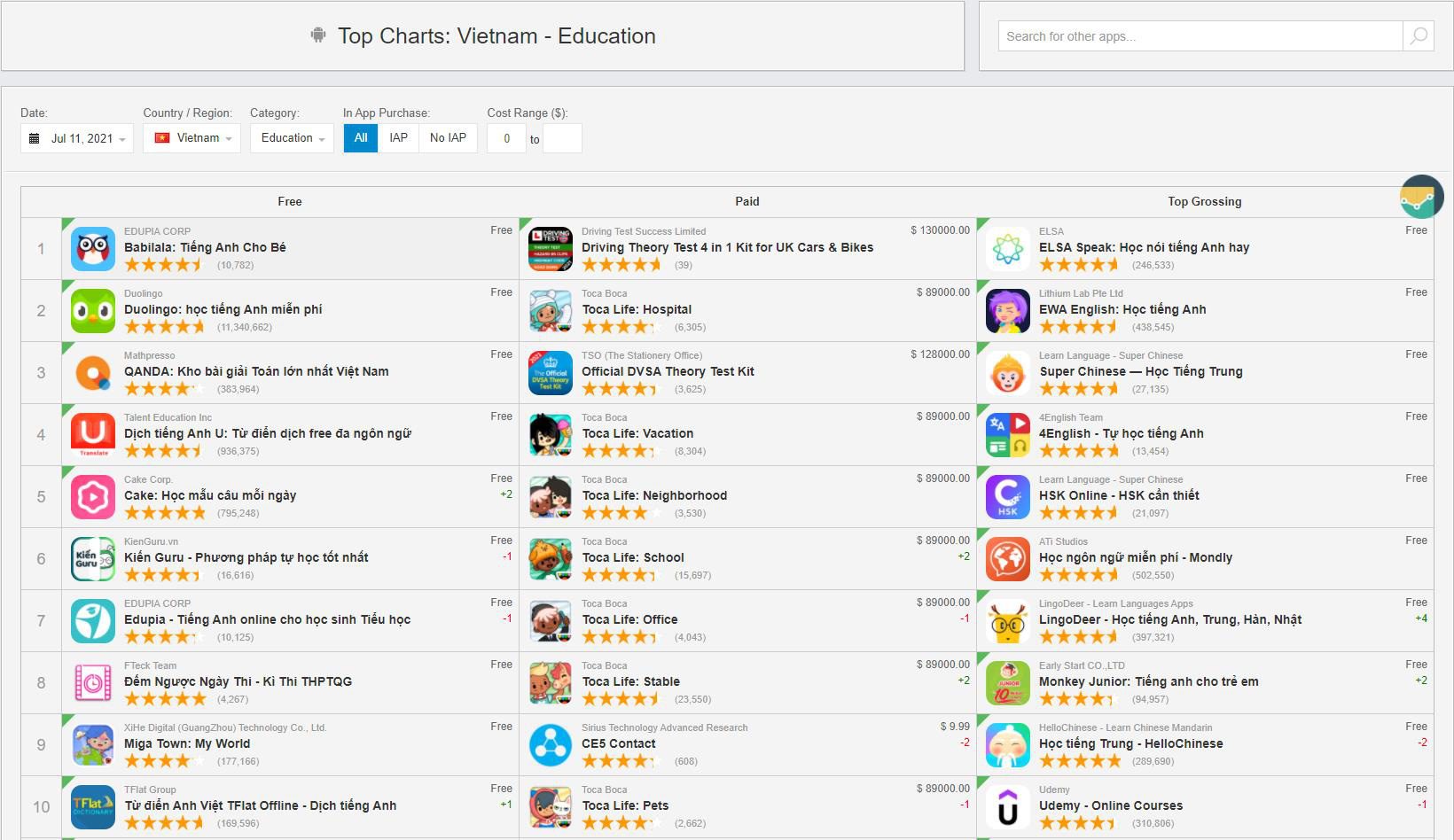Image resolution: width=1454 pixels, height=840 pixels.
Task: Open the Toca Life: Hospital icon
Action: coord(551,311)
